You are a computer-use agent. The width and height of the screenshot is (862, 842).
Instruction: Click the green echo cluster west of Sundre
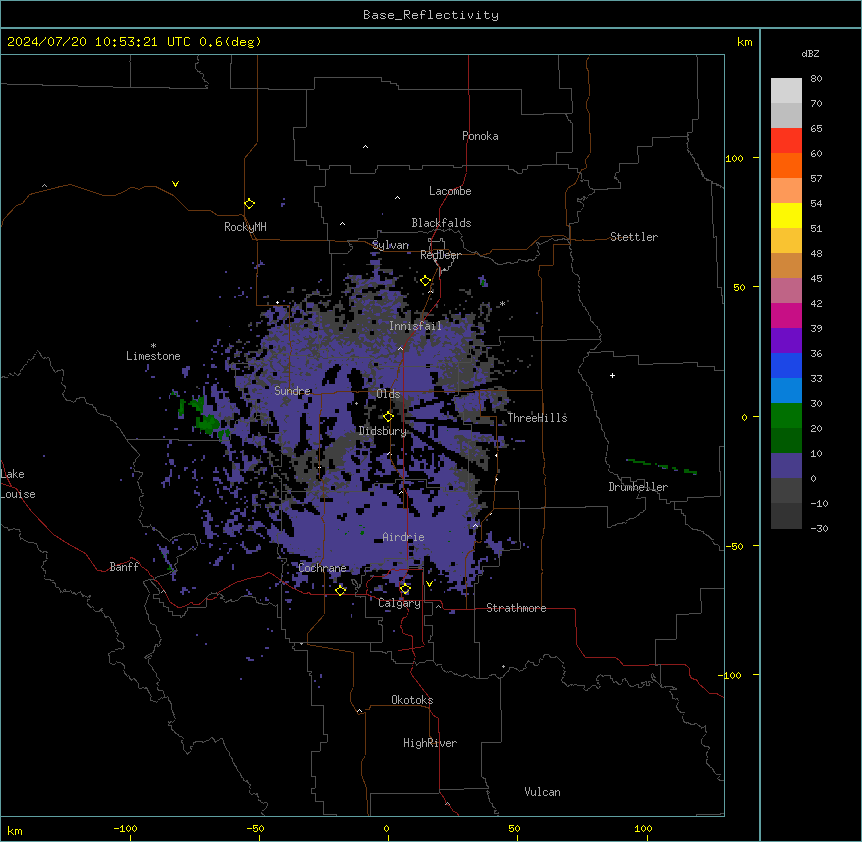click(x=202, y=416)
